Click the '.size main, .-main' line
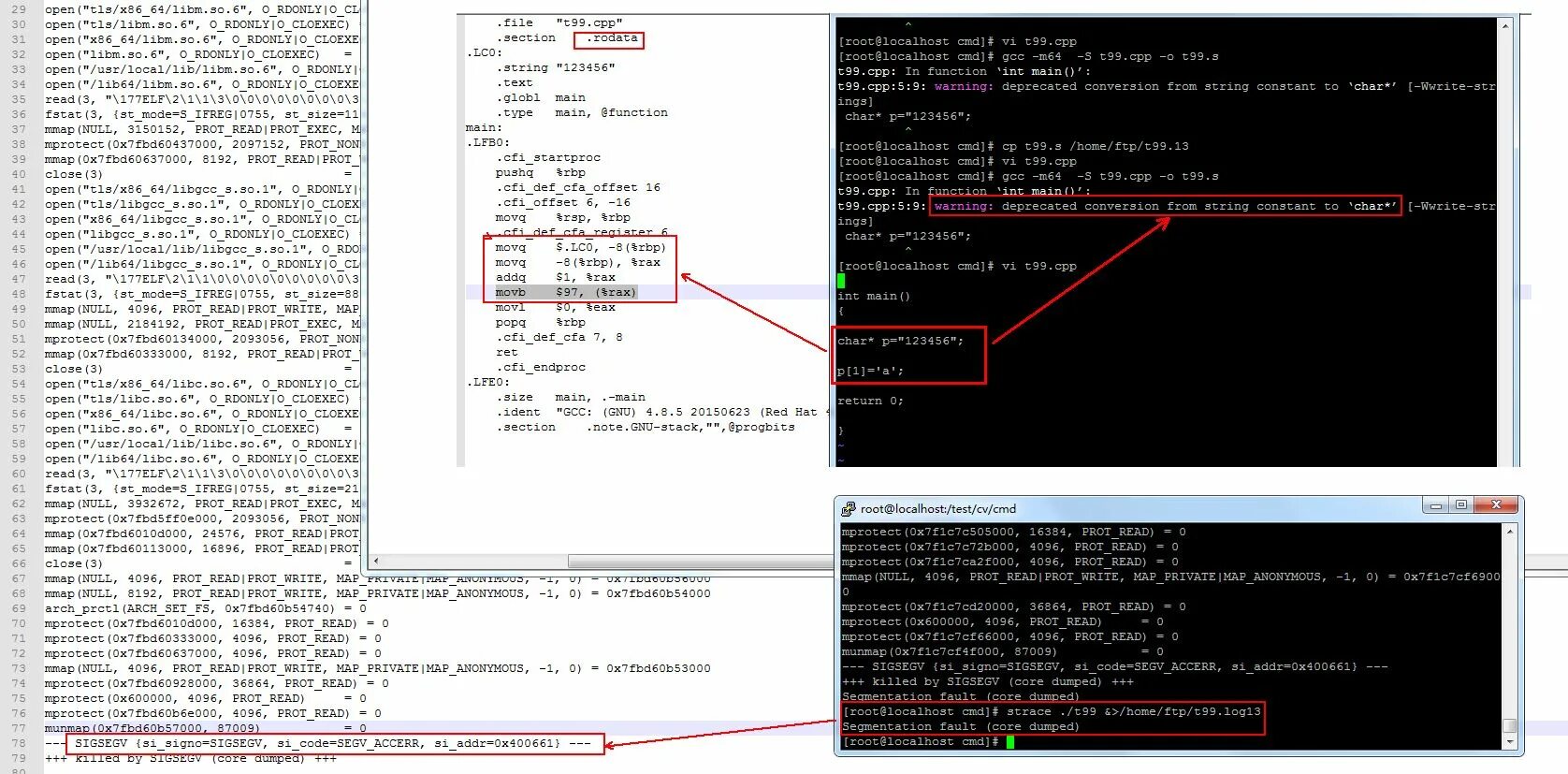Screen dimensions: 1568x774 (571, 397)
